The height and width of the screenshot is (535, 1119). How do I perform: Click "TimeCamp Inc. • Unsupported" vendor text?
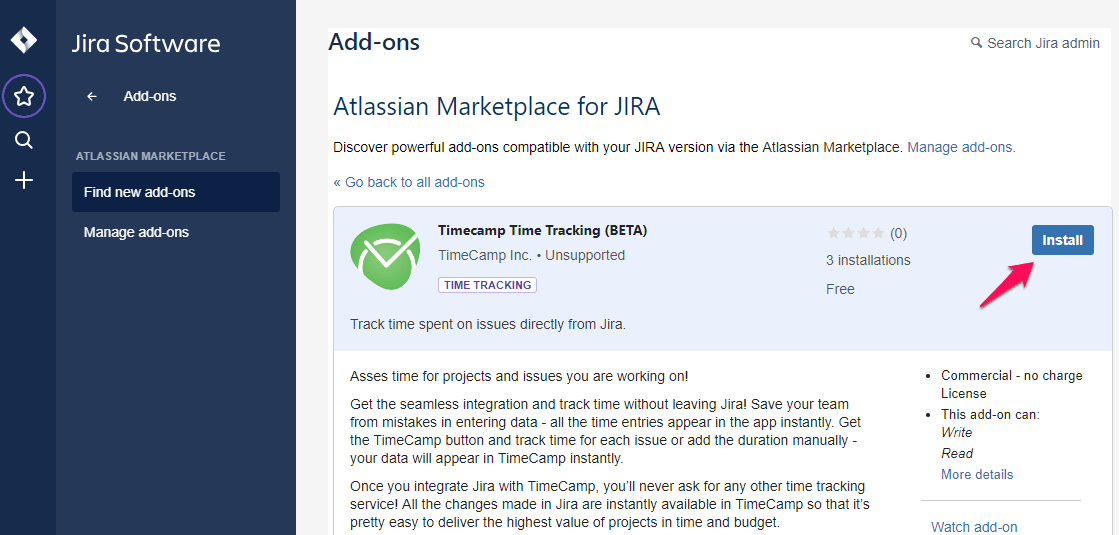point(532,255)
